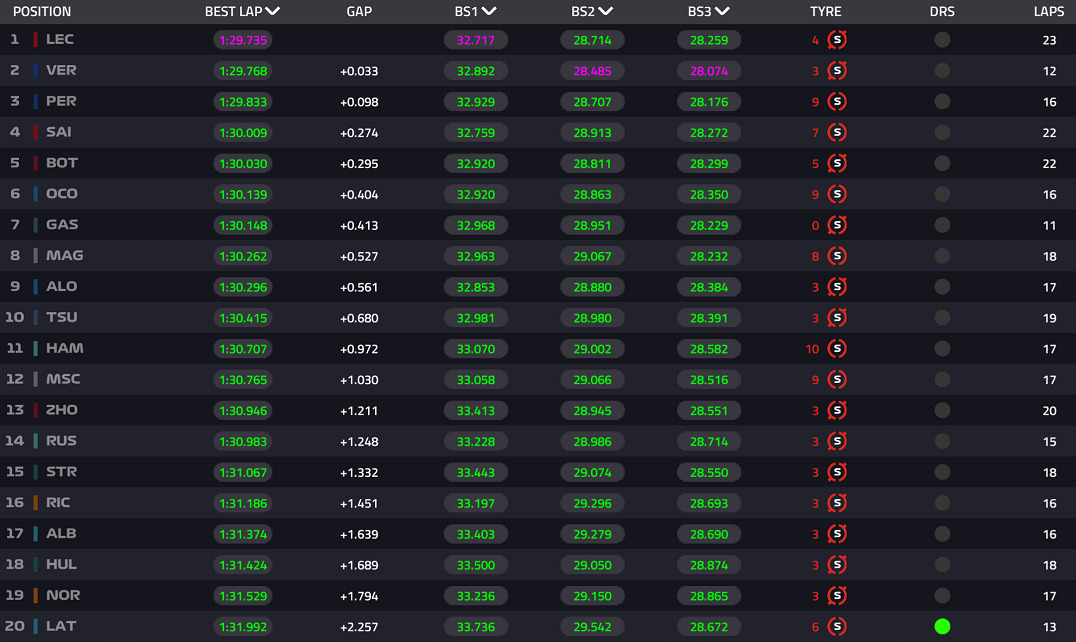This screenshot has height=642, width=1076.
Task: Click the tyre icon in RIC's row
Action: 838,503
